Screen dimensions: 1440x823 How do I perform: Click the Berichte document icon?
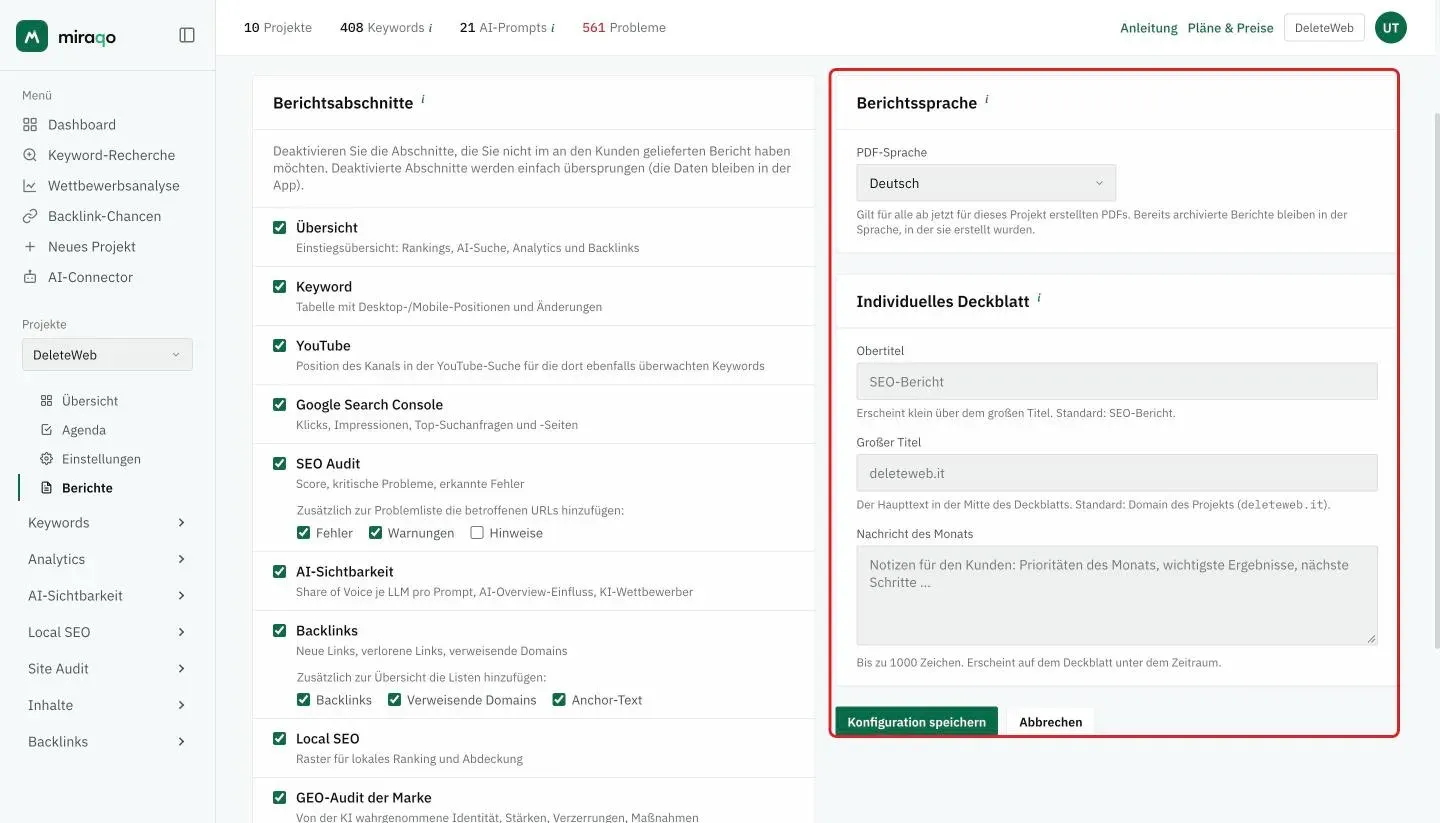click(x=46, y=488)
